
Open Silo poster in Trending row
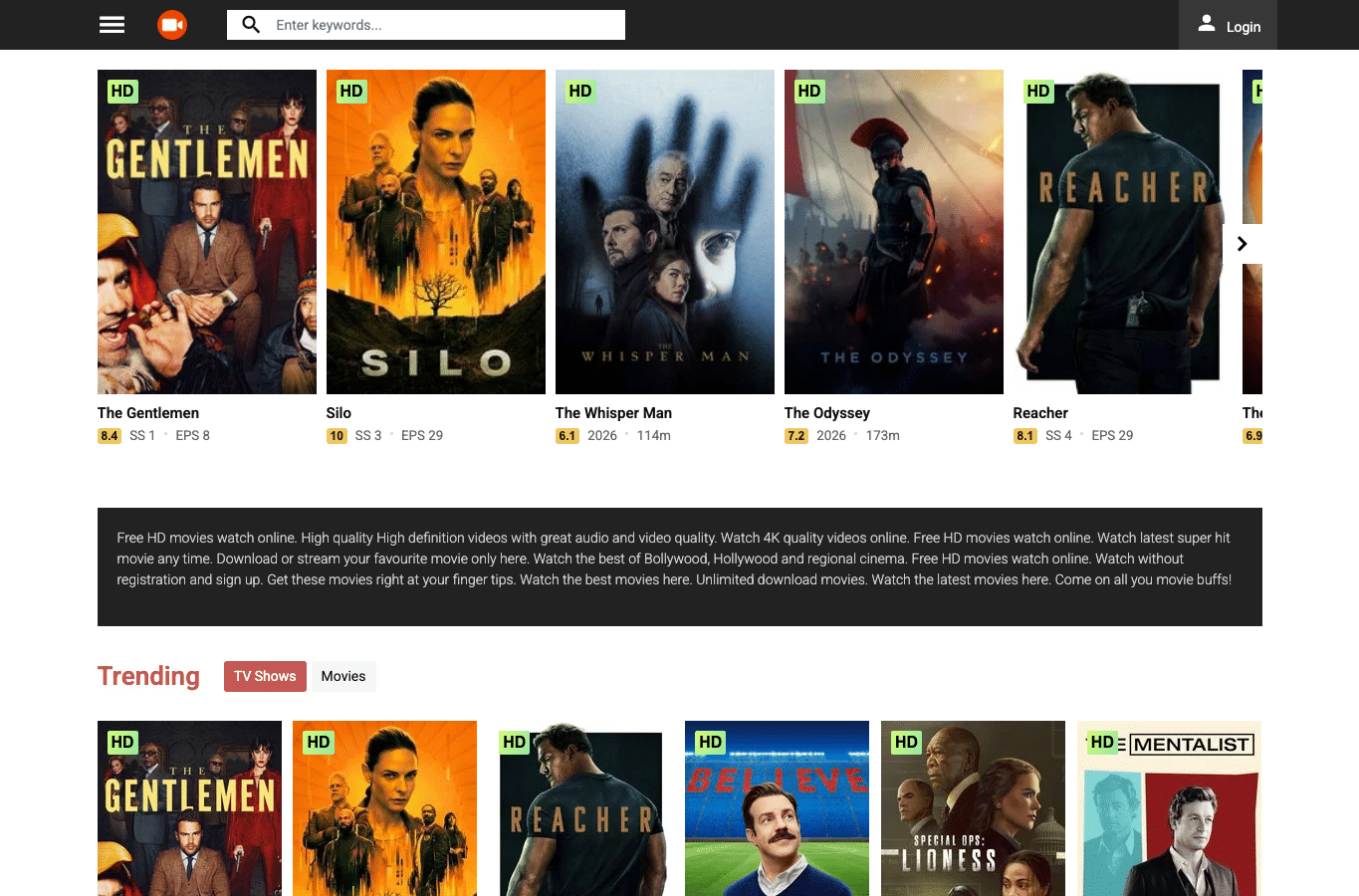point(385,808)
